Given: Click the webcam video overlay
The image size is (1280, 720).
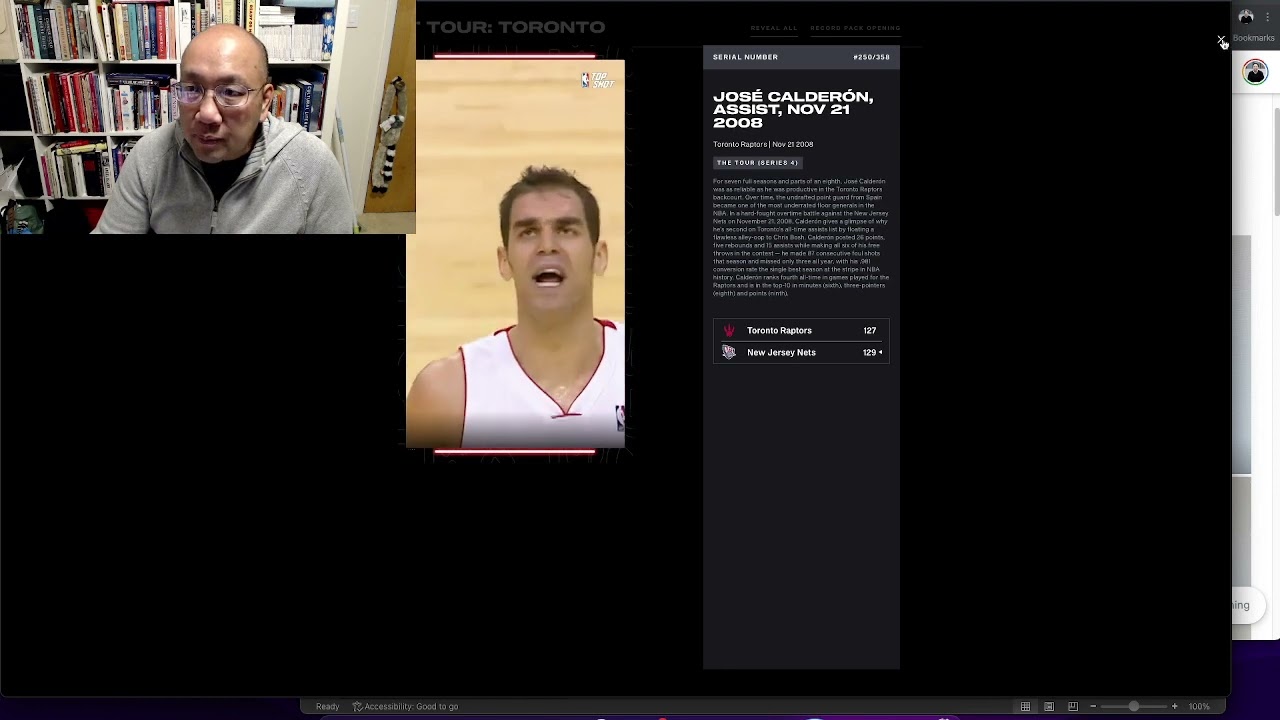Looking at the screenshot, I should (x=208, y=117).
